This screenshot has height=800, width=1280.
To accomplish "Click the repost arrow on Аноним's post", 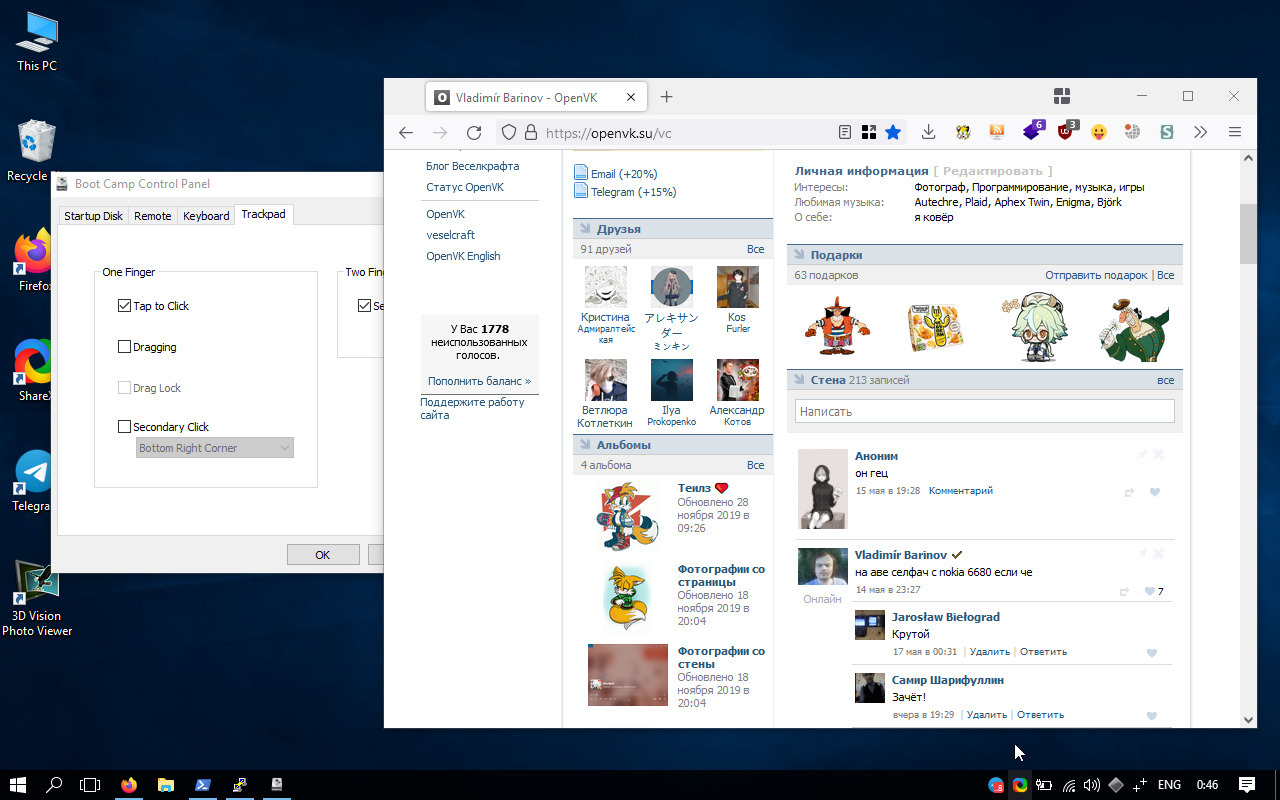I will pos(1129,492).
